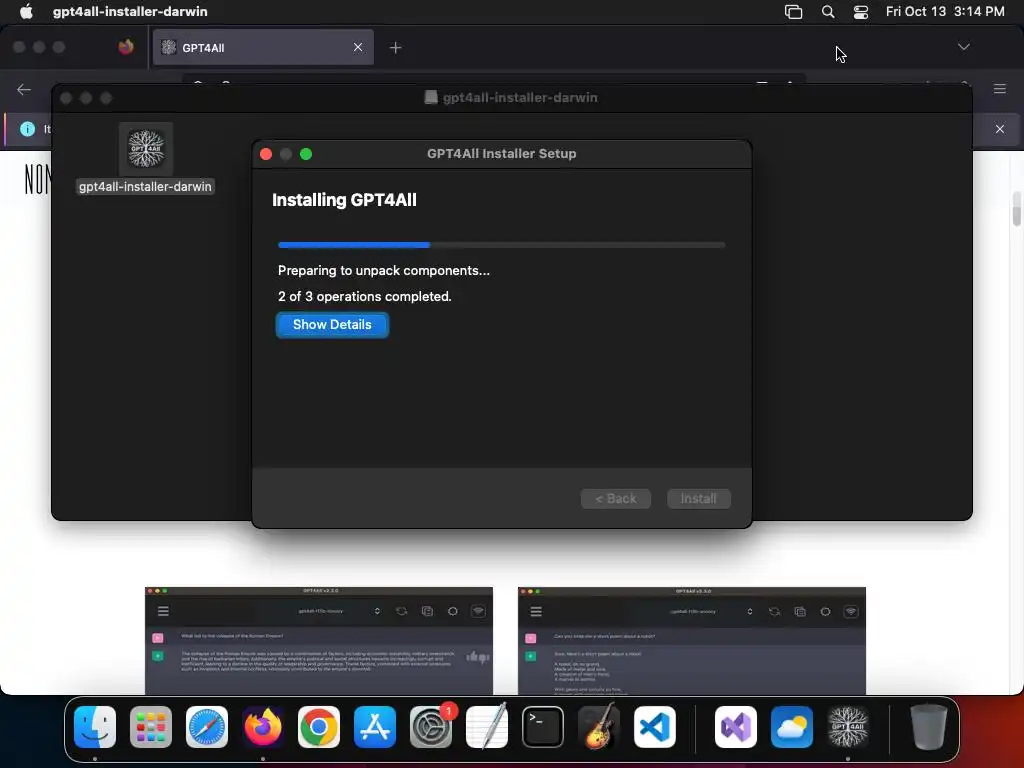Viewport: 1024px width, 768px height.
Task: Open Safari from the Dock
Action: (207, 727)
